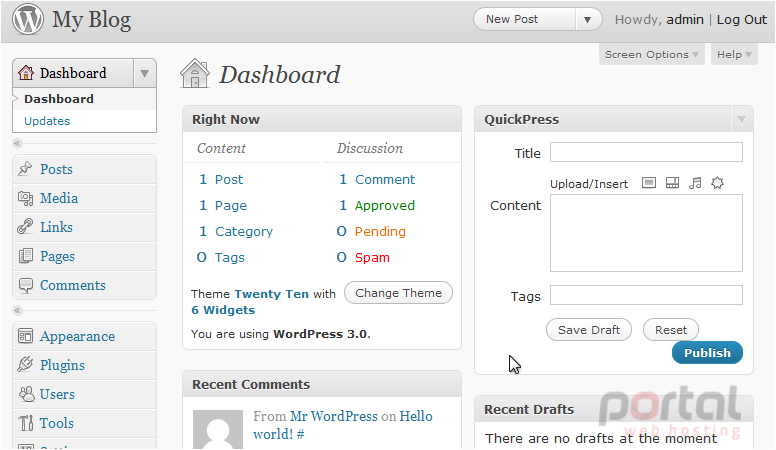The height and width of the screenshot is (450, 776).
Task: Click the orange Pending link
Action: tap(380, 232)
